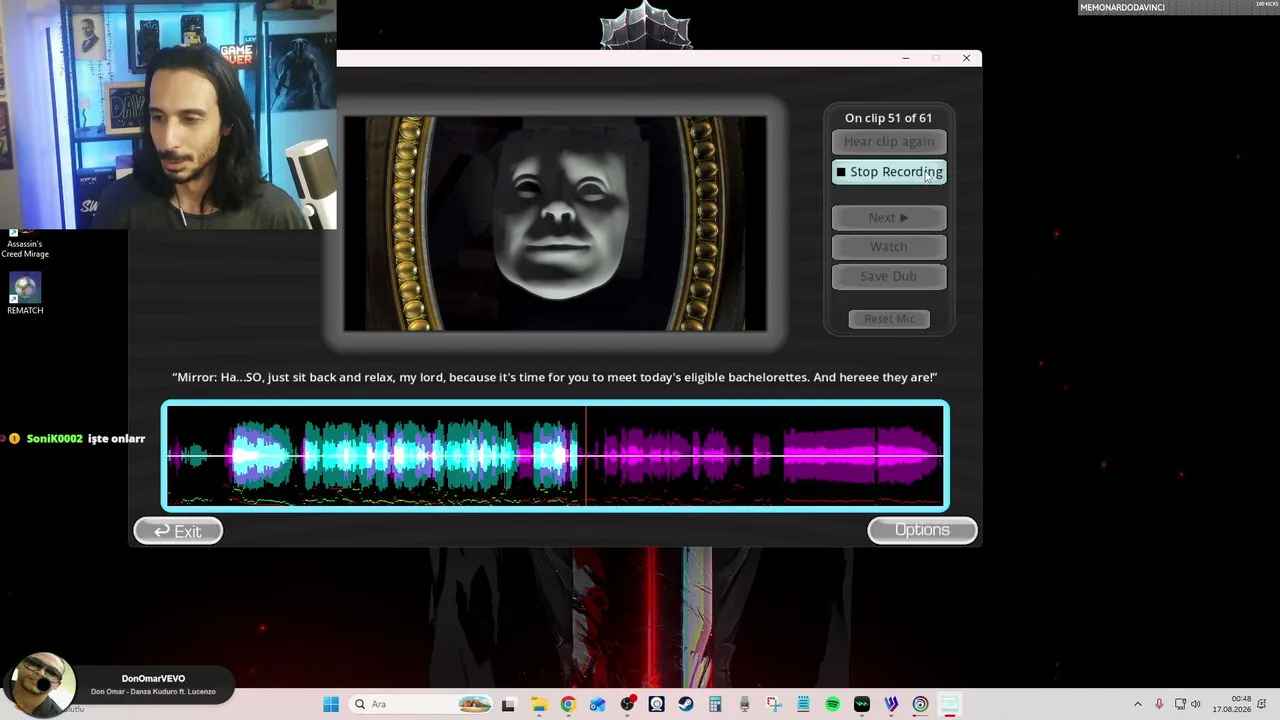Exit the dubbing screen
This screenshot has height=720, width=1280.
pos(178,531)
